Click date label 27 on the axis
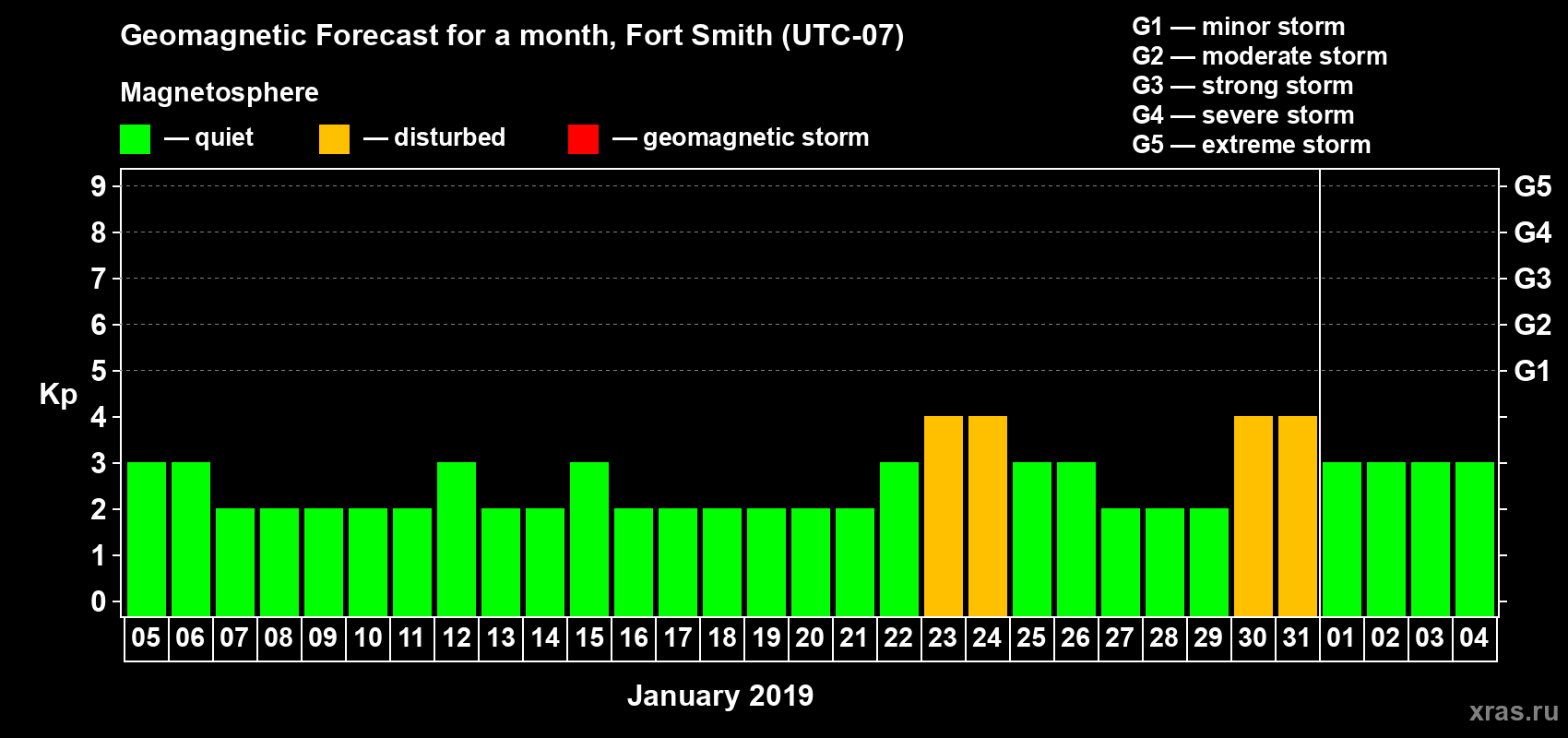Viewport: 1568px width, 738px height. pyautogui.click(x=1120, y=637)
